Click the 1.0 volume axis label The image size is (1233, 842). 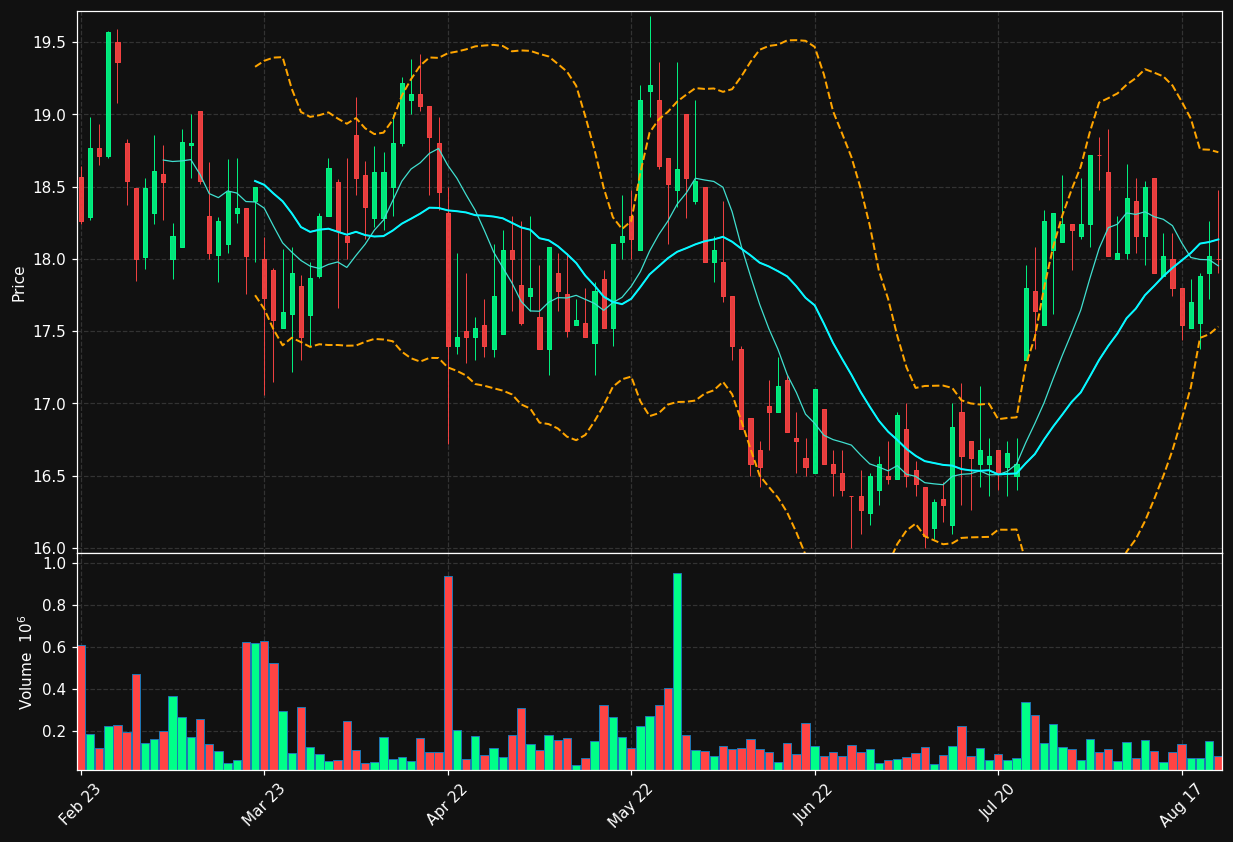coord(56,564)
